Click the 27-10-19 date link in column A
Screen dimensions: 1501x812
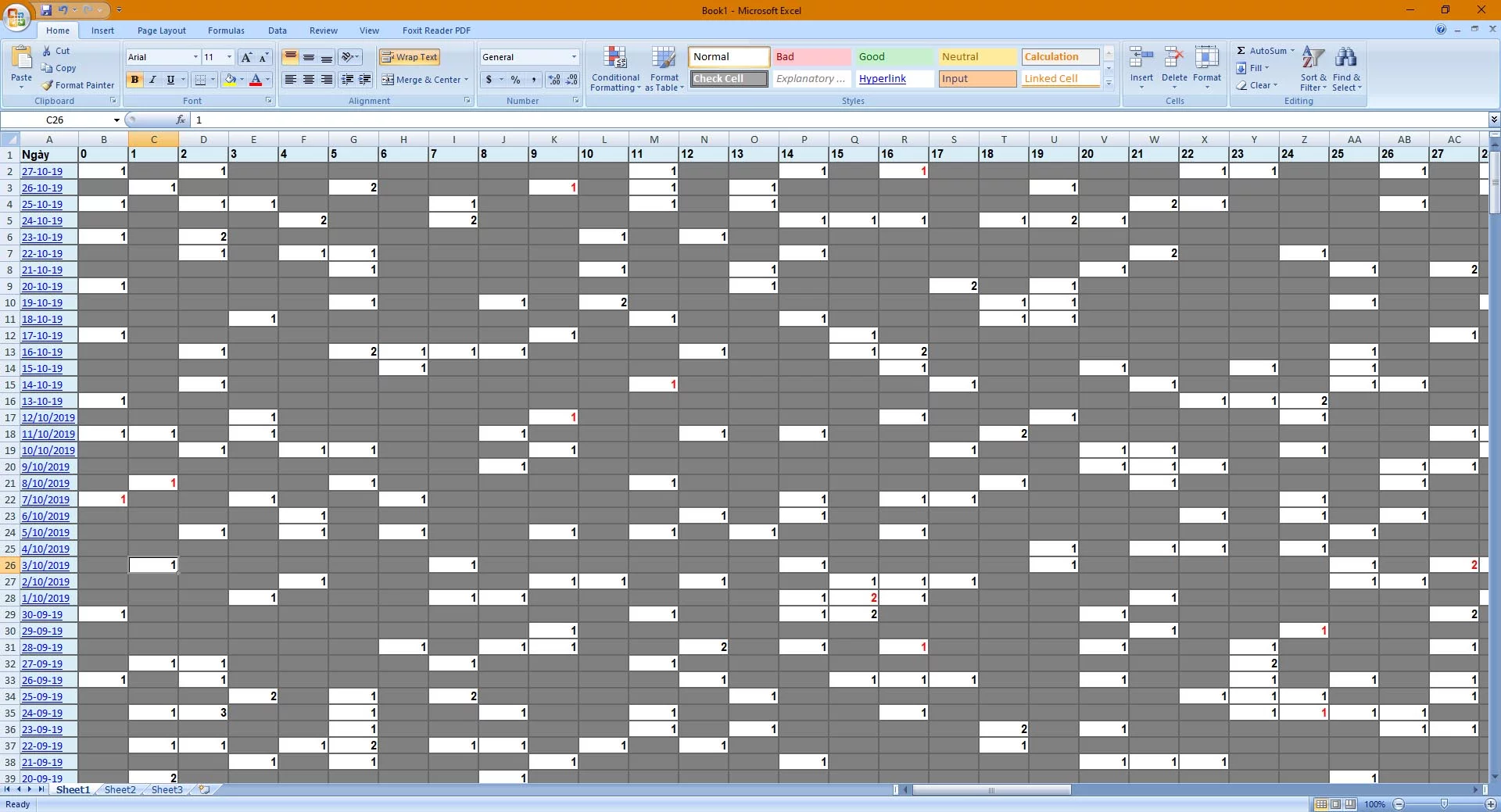click(42, 172)
